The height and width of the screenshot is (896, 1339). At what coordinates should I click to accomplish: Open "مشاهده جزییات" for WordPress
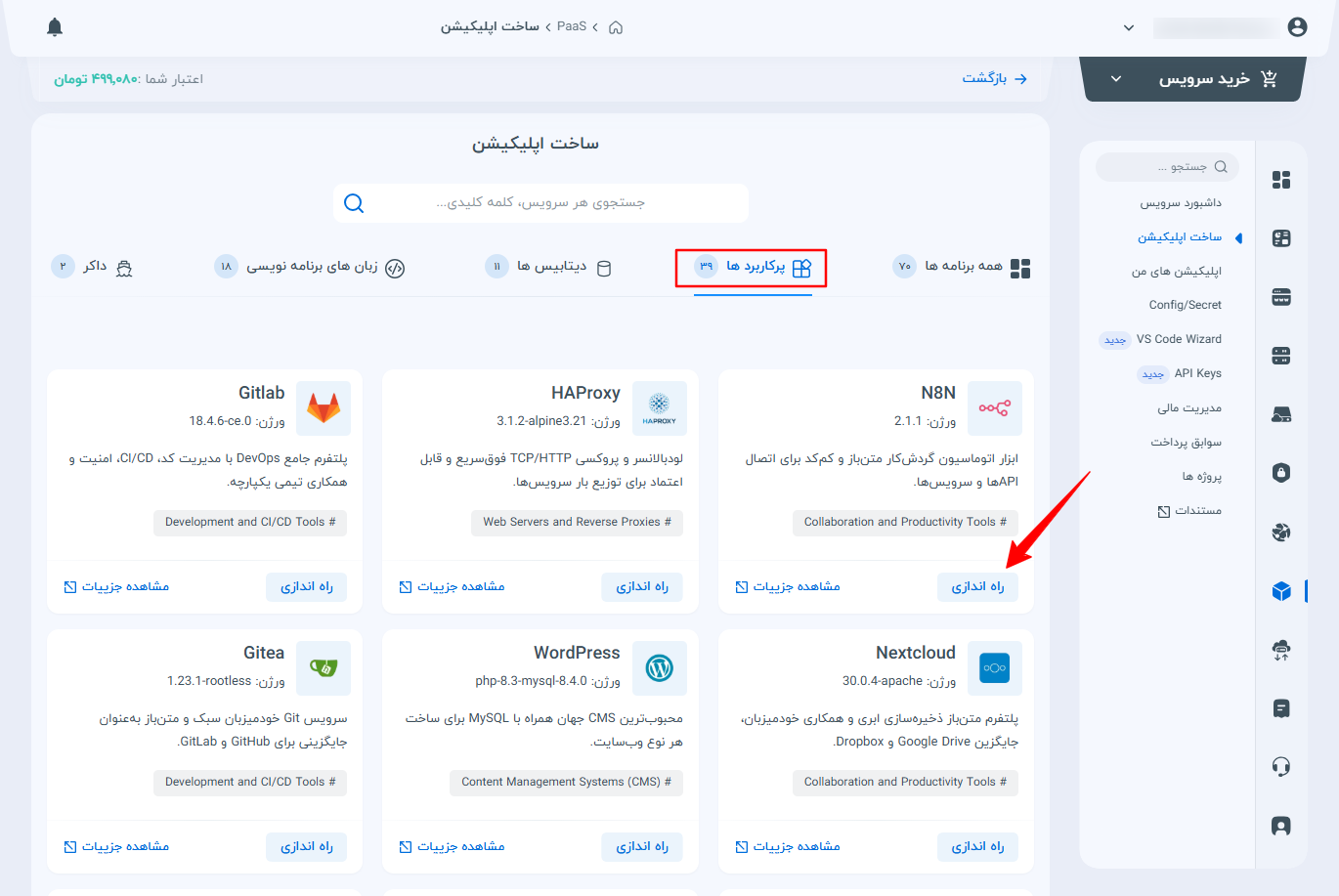coord(453,846)
